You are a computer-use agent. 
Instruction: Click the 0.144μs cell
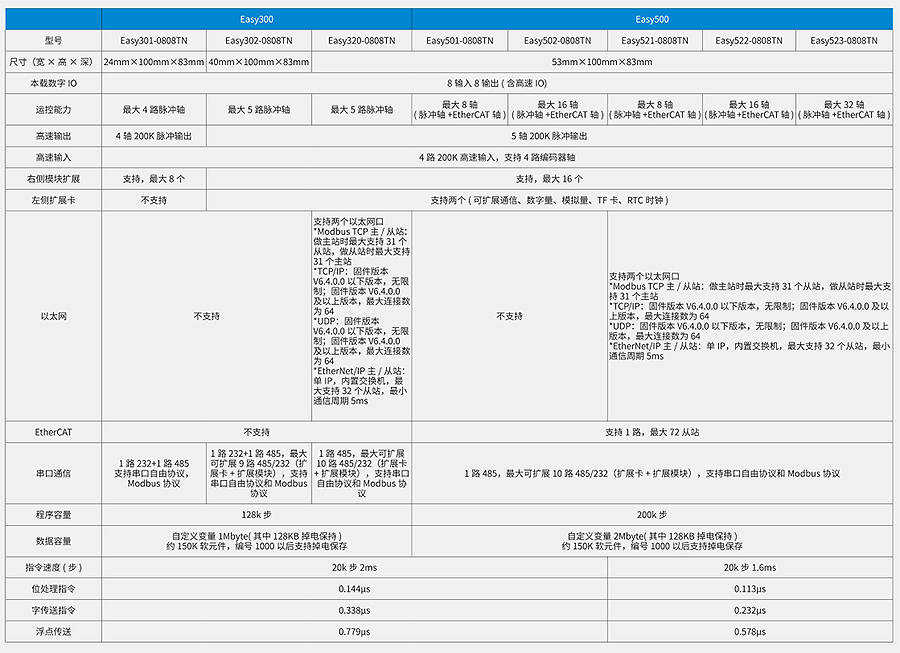[354, 589]
